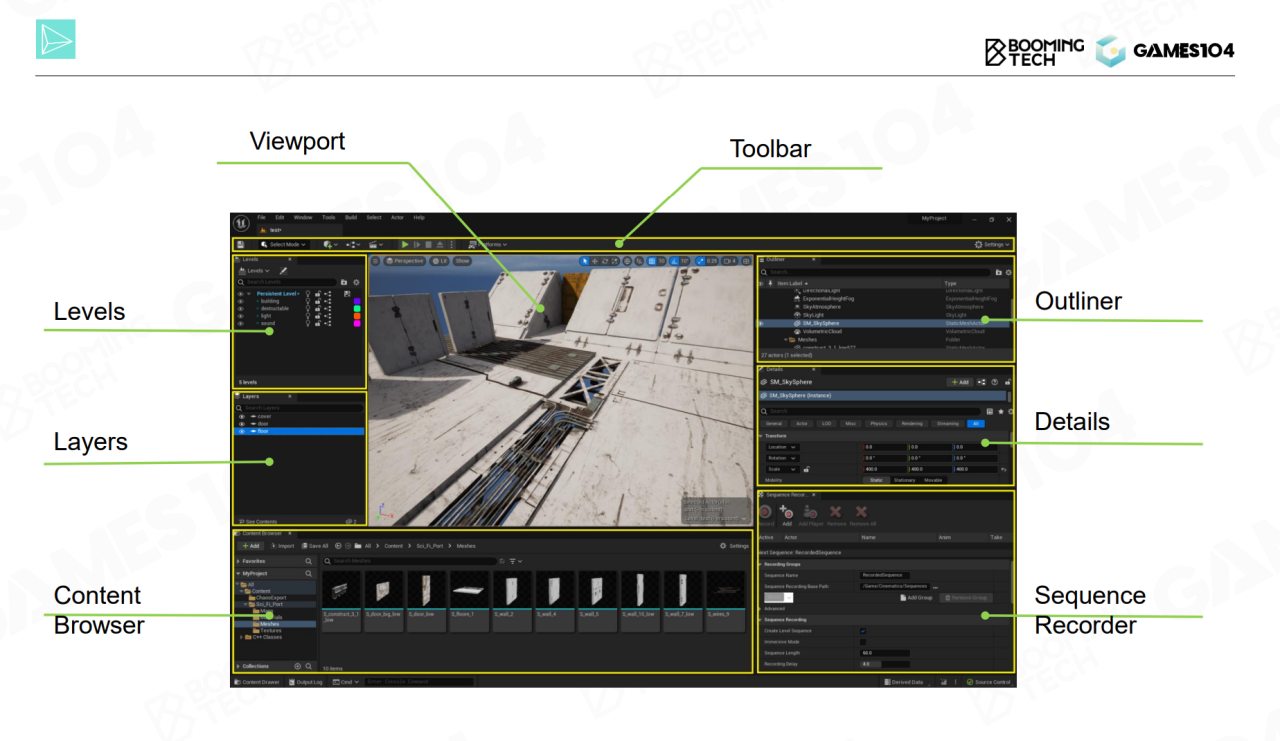Click the Import button in Content Browser
The image size is (1280, 741).
tap(281, 546)
